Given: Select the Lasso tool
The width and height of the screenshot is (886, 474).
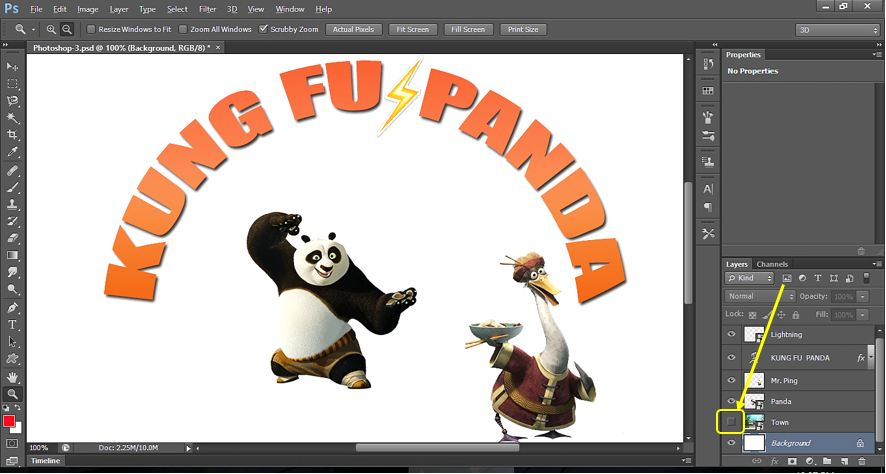Looking at the screenshot, I should point(12,101).
